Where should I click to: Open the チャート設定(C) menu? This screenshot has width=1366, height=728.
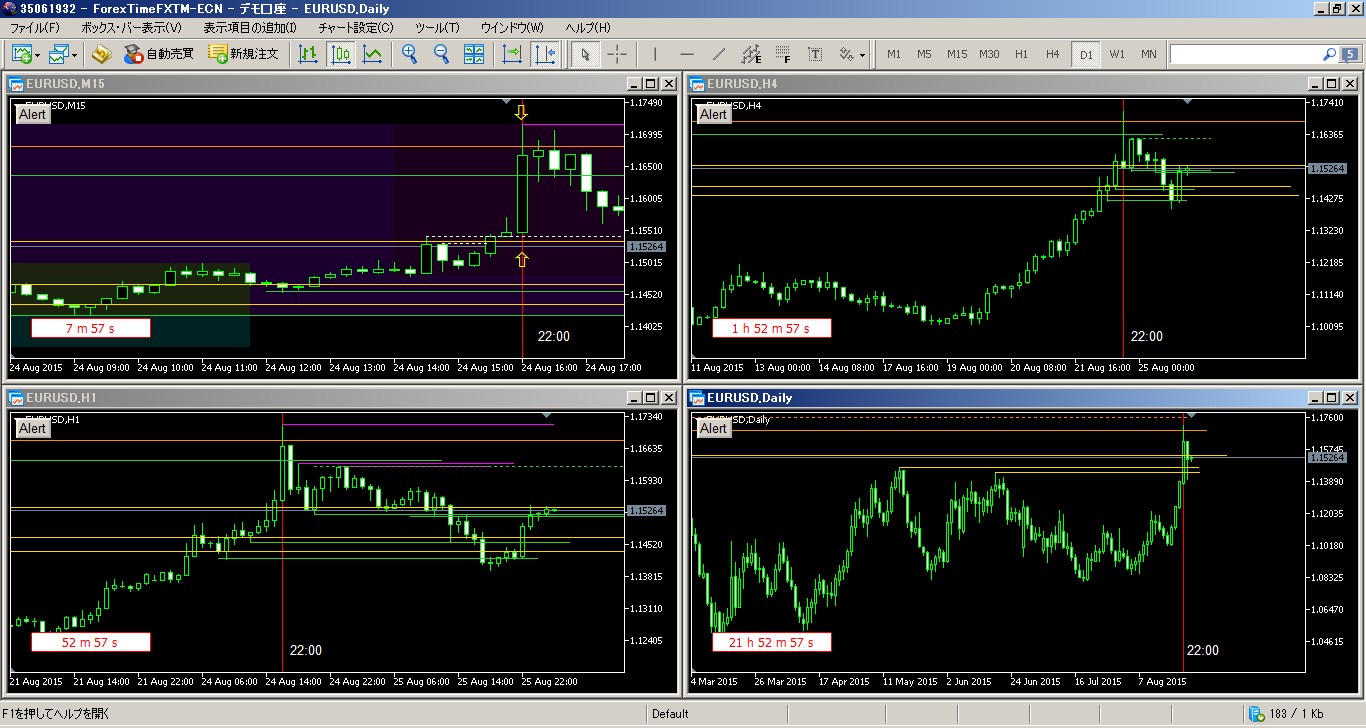[x=354, y=27]
